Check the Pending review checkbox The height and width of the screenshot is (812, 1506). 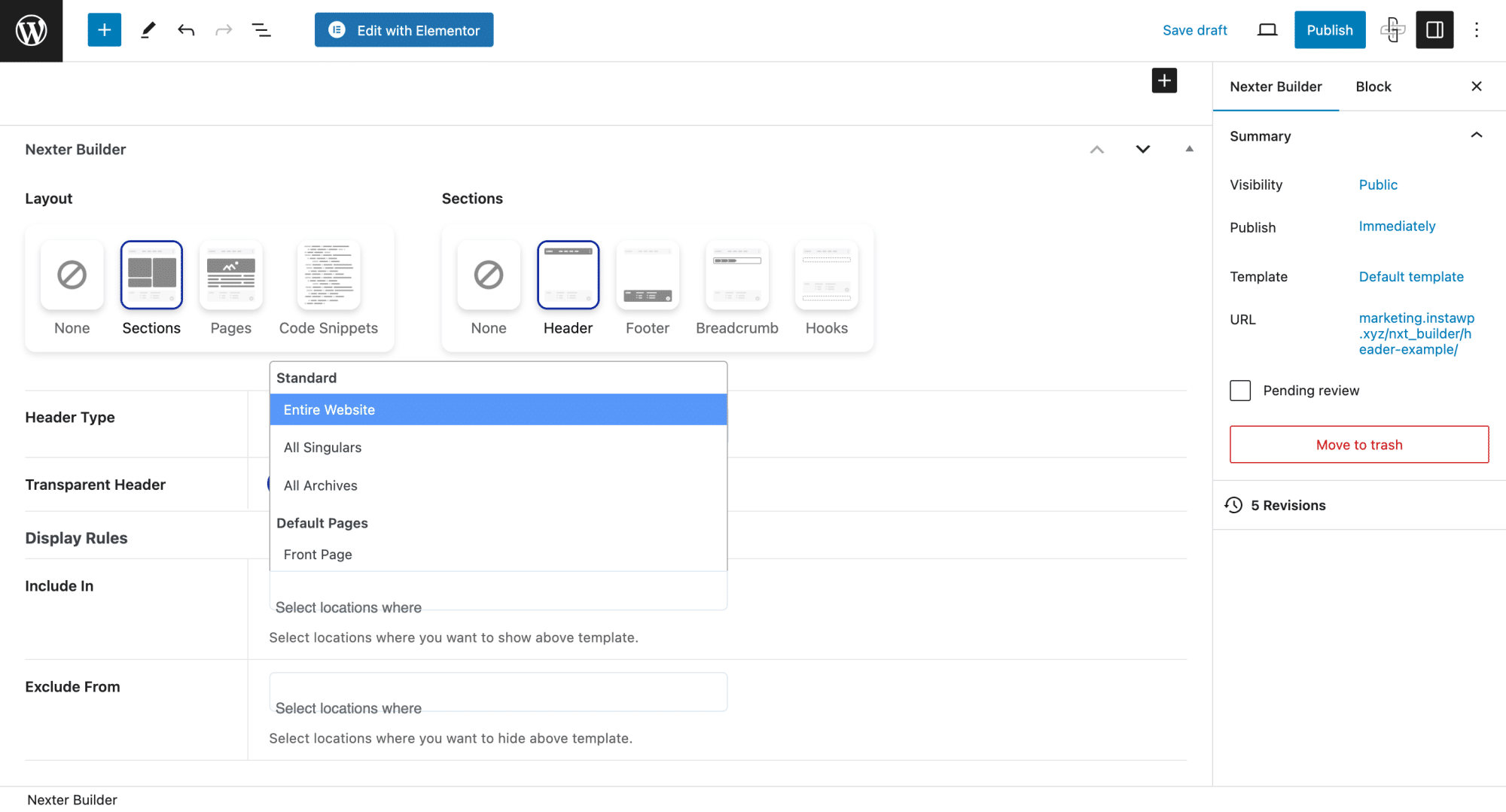[1240, 391]
